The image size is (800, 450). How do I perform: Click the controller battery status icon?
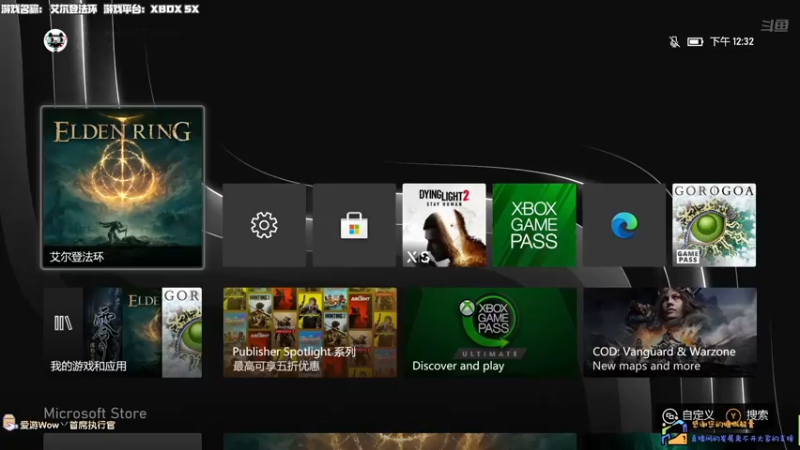tap(695, 42)
